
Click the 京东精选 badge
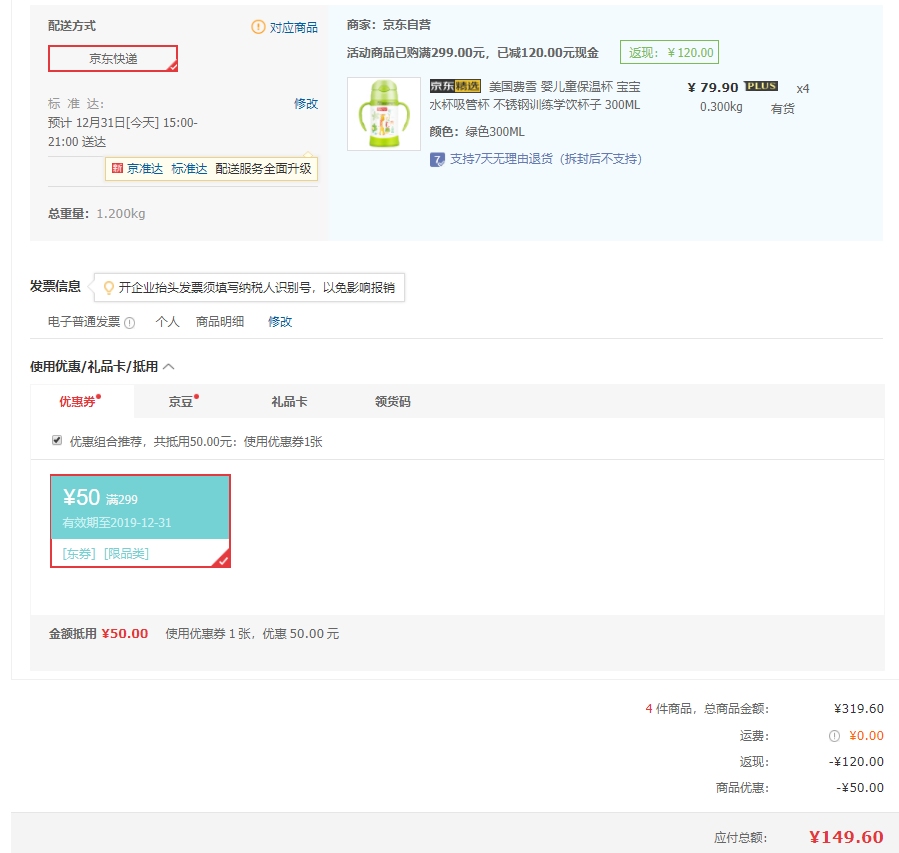pyautogui.click(x=455, y=86)
